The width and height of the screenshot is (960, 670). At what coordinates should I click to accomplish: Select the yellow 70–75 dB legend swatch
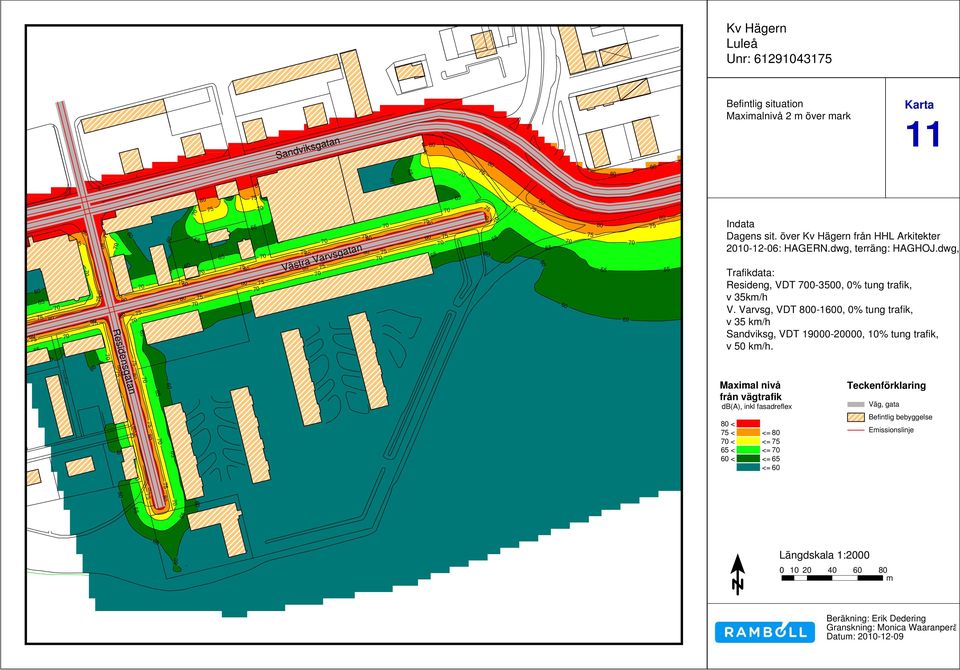point(748,441)
